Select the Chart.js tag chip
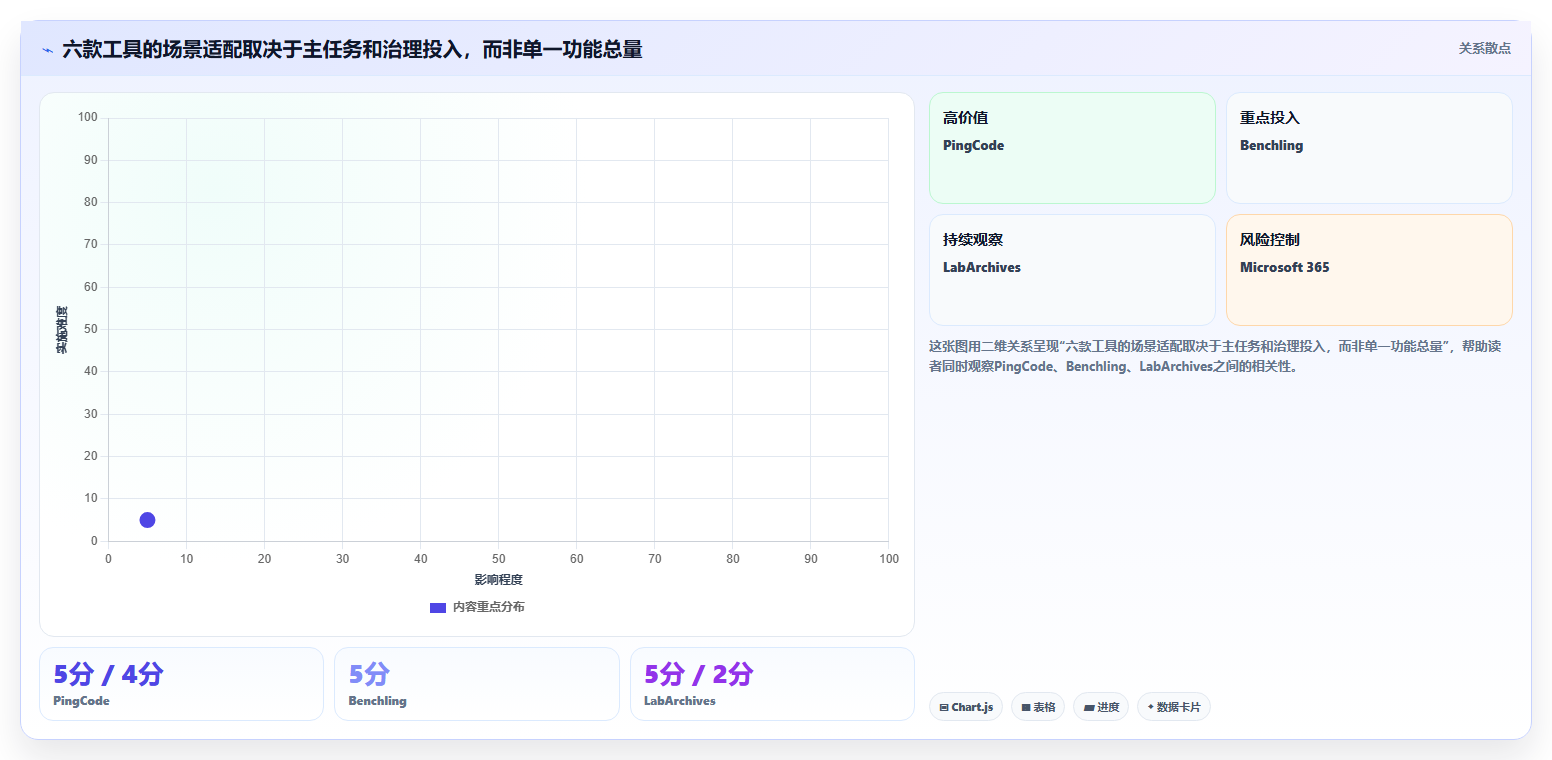 pos(966,707)
